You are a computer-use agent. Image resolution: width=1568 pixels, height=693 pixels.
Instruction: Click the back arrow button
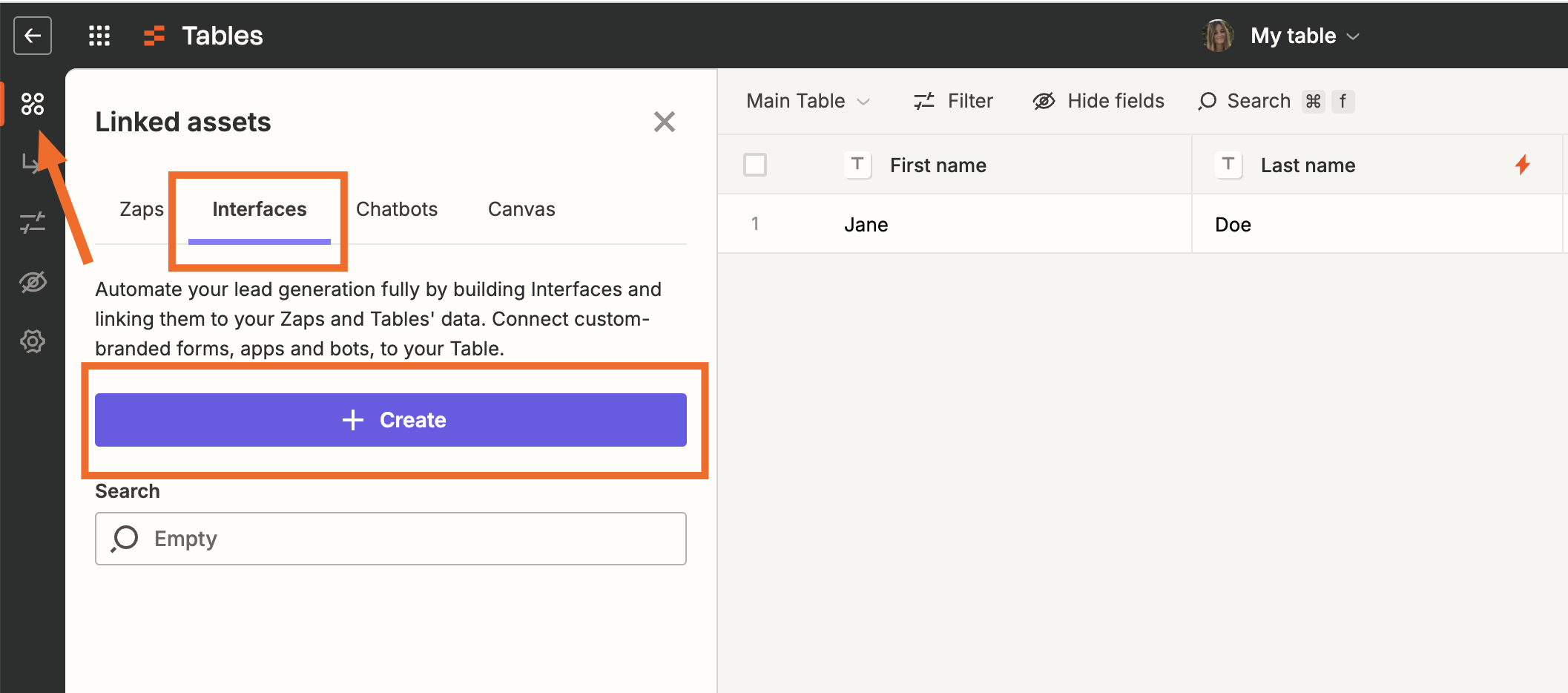(33, 36)
